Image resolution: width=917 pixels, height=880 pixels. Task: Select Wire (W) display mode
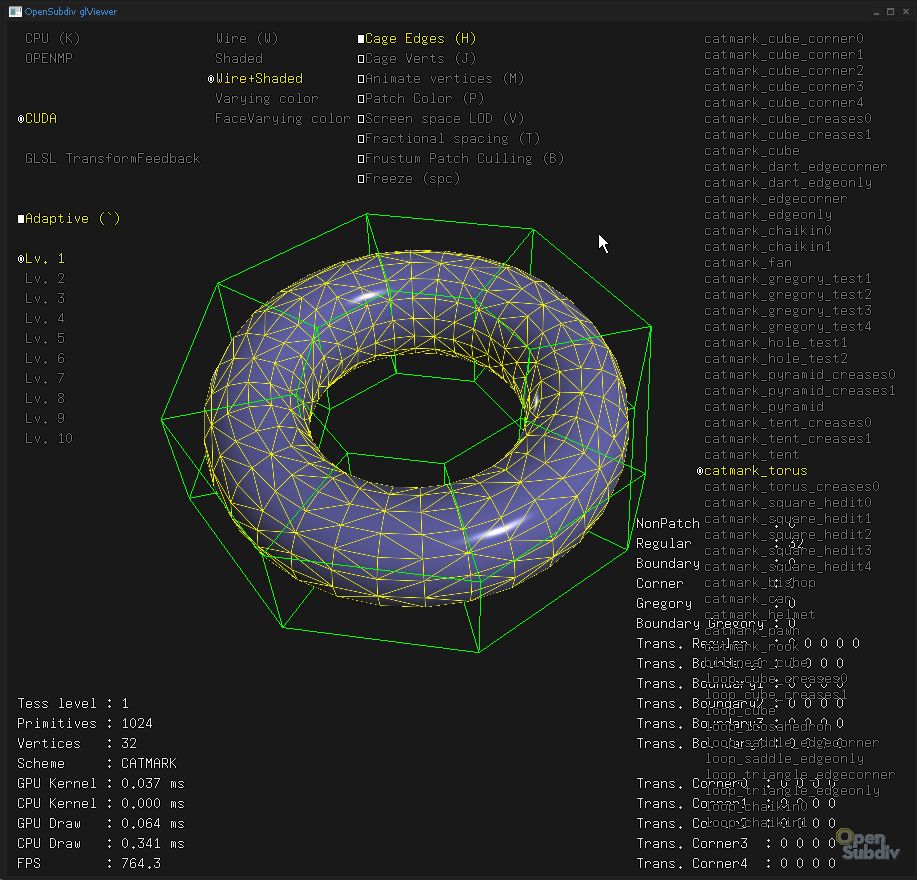[246, 39]
